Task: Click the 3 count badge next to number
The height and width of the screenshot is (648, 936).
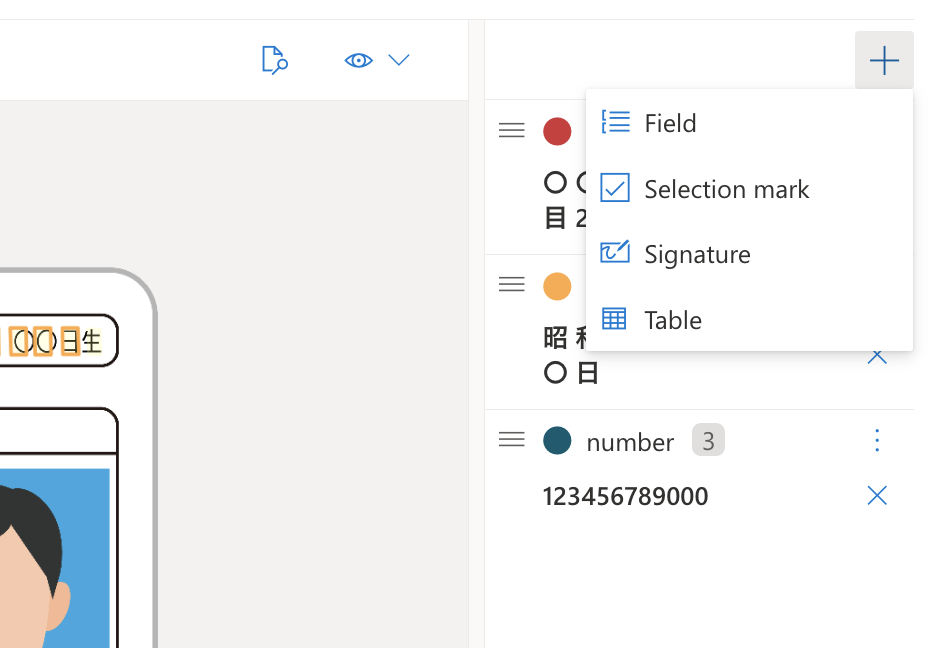Action: point(708,440)
